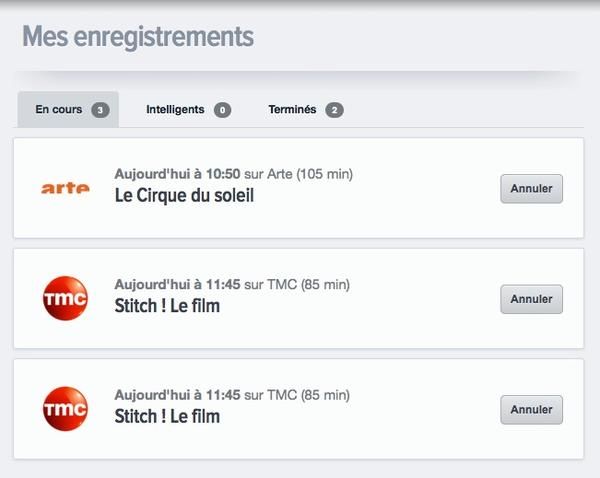Open the Intelligents tab
Image resolution: width=600 pixels, height=478 pixels.
(x=175, y=110)
